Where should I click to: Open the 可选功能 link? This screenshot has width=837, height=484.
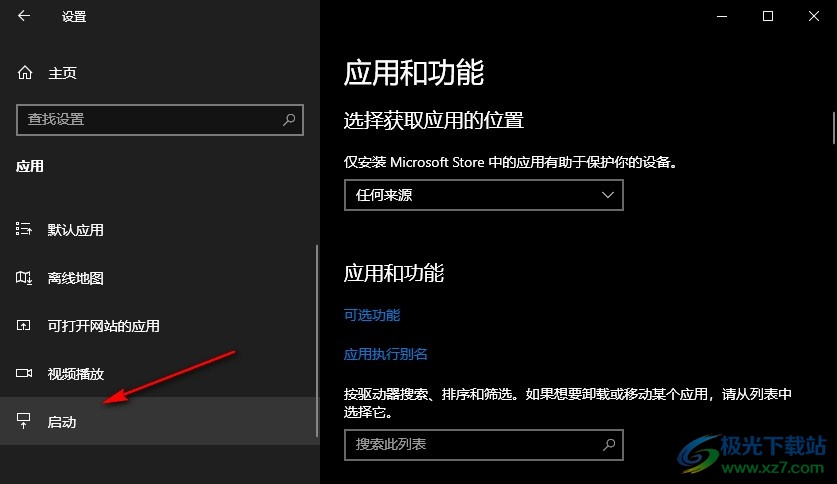(372, 315)
